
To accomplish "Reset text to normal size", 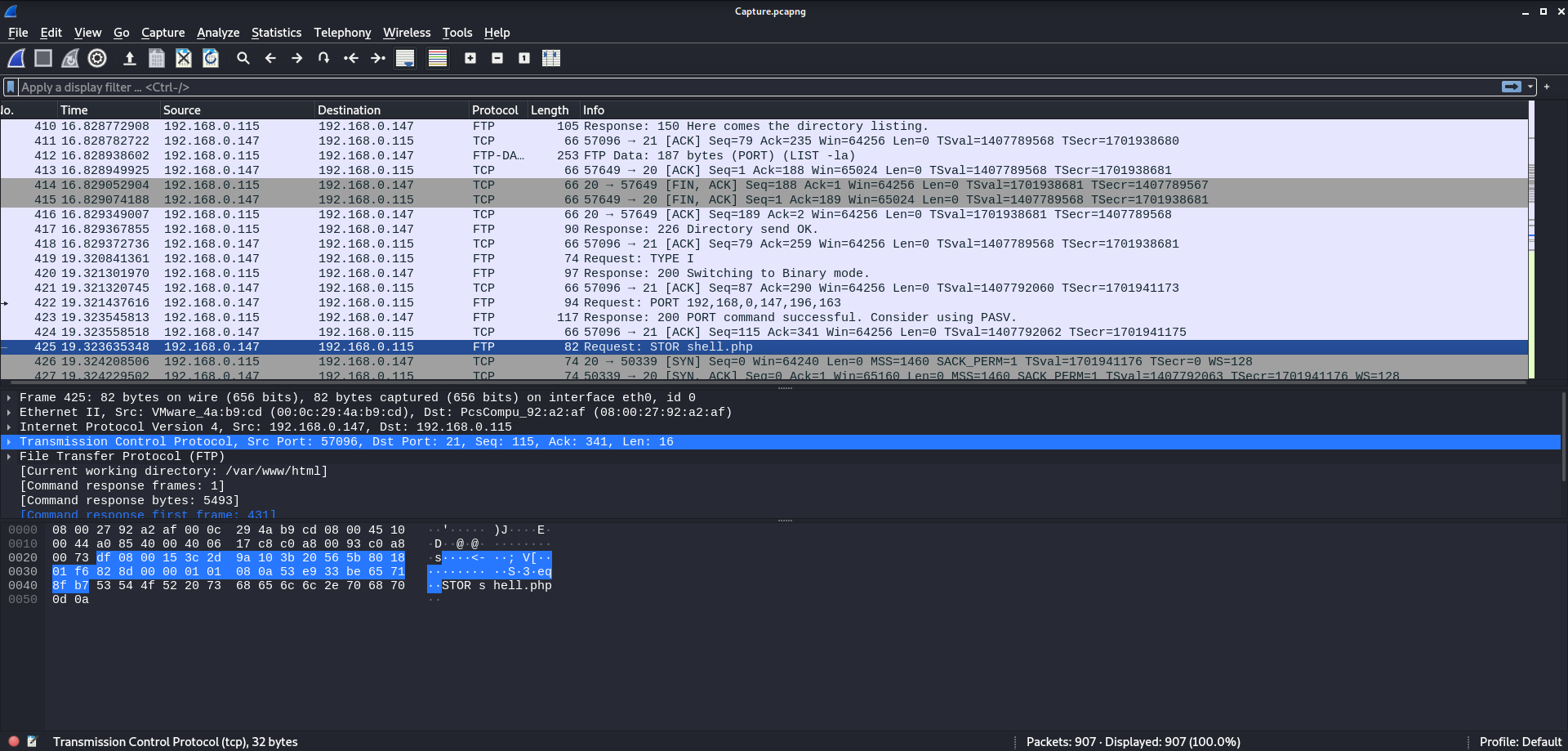I will [524, 58].
